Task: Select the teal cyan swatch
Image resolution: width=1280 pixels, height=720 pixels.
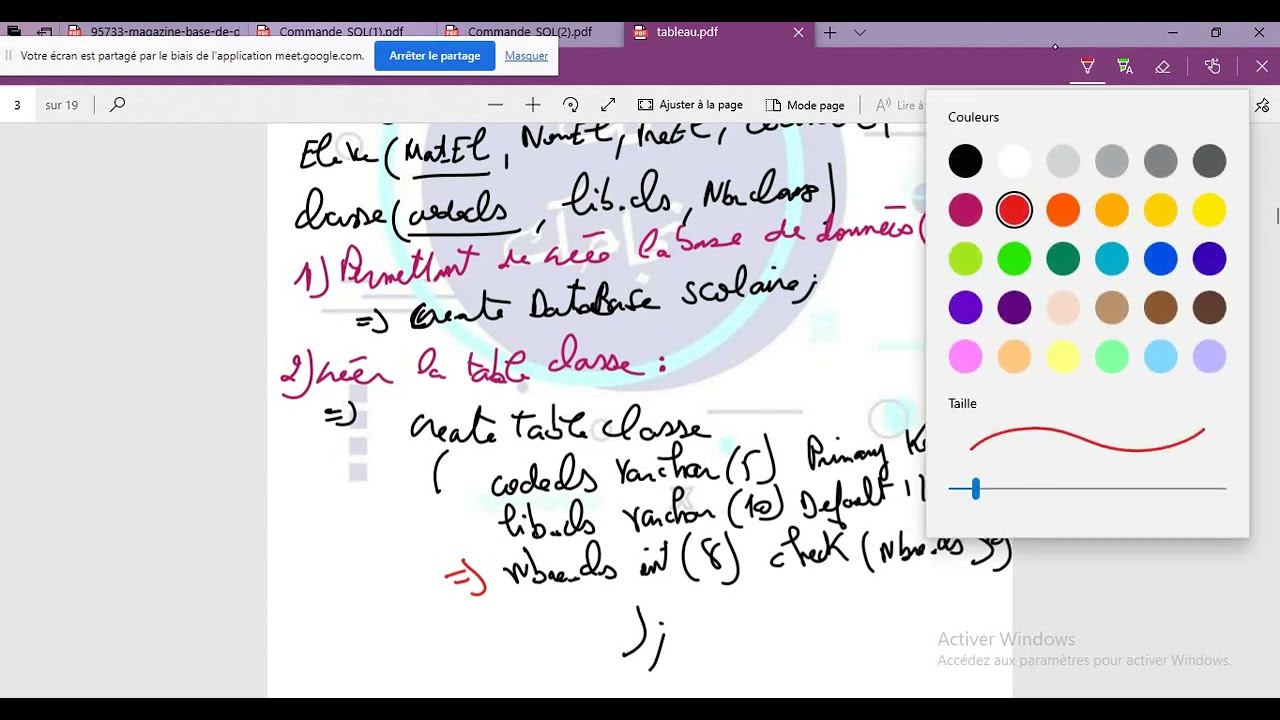Action: pos(1112,259)
